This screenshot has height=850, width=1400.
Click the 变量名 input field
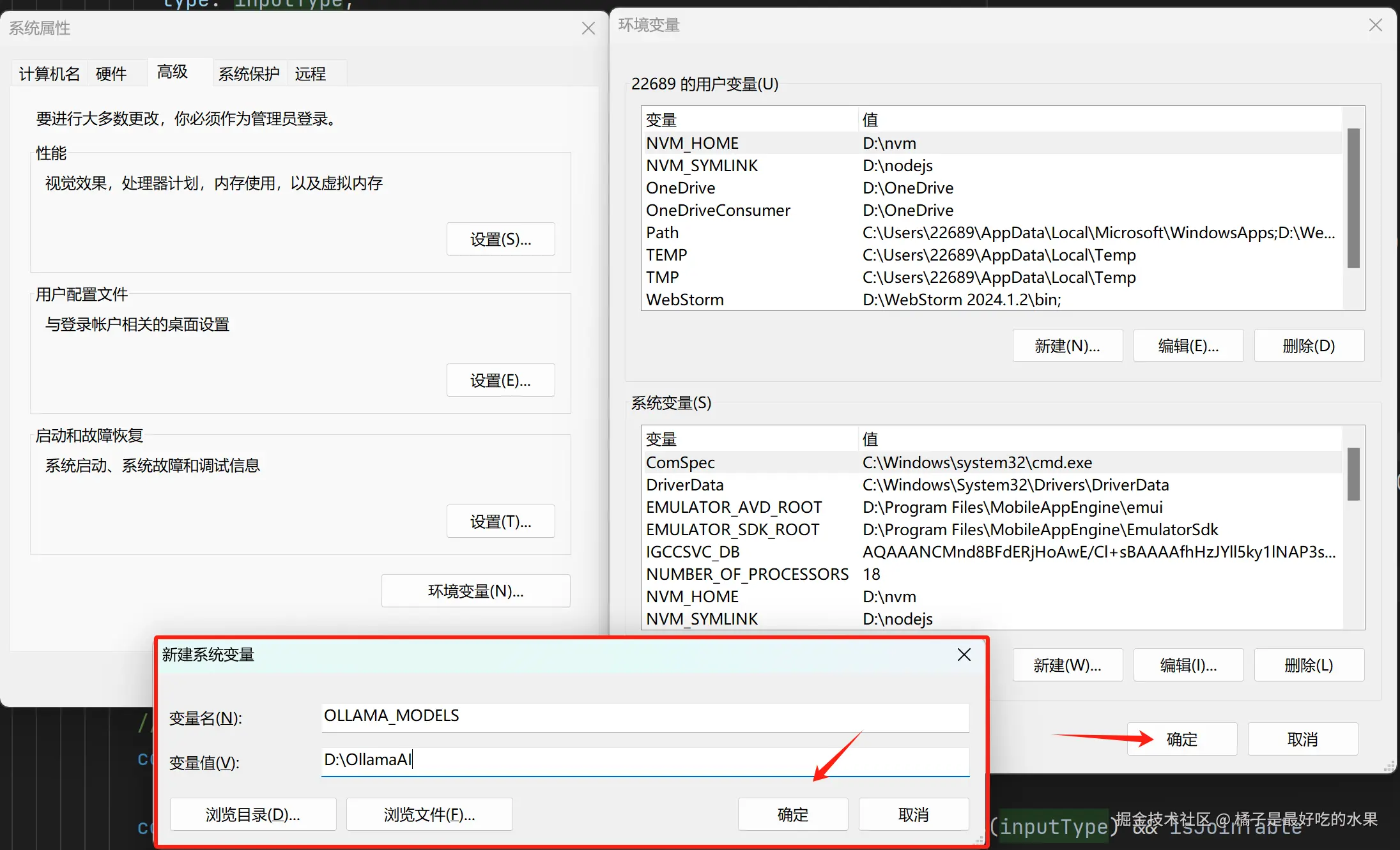pos(645,717)
